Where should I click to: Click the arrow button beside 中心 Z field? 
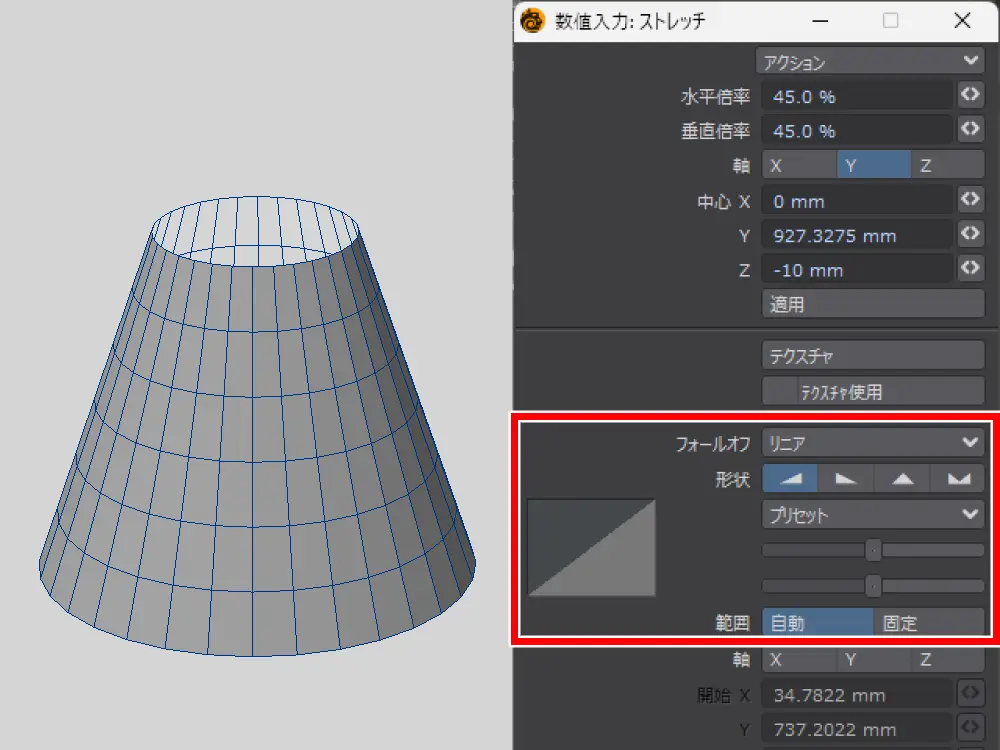(x=969, y=269)
